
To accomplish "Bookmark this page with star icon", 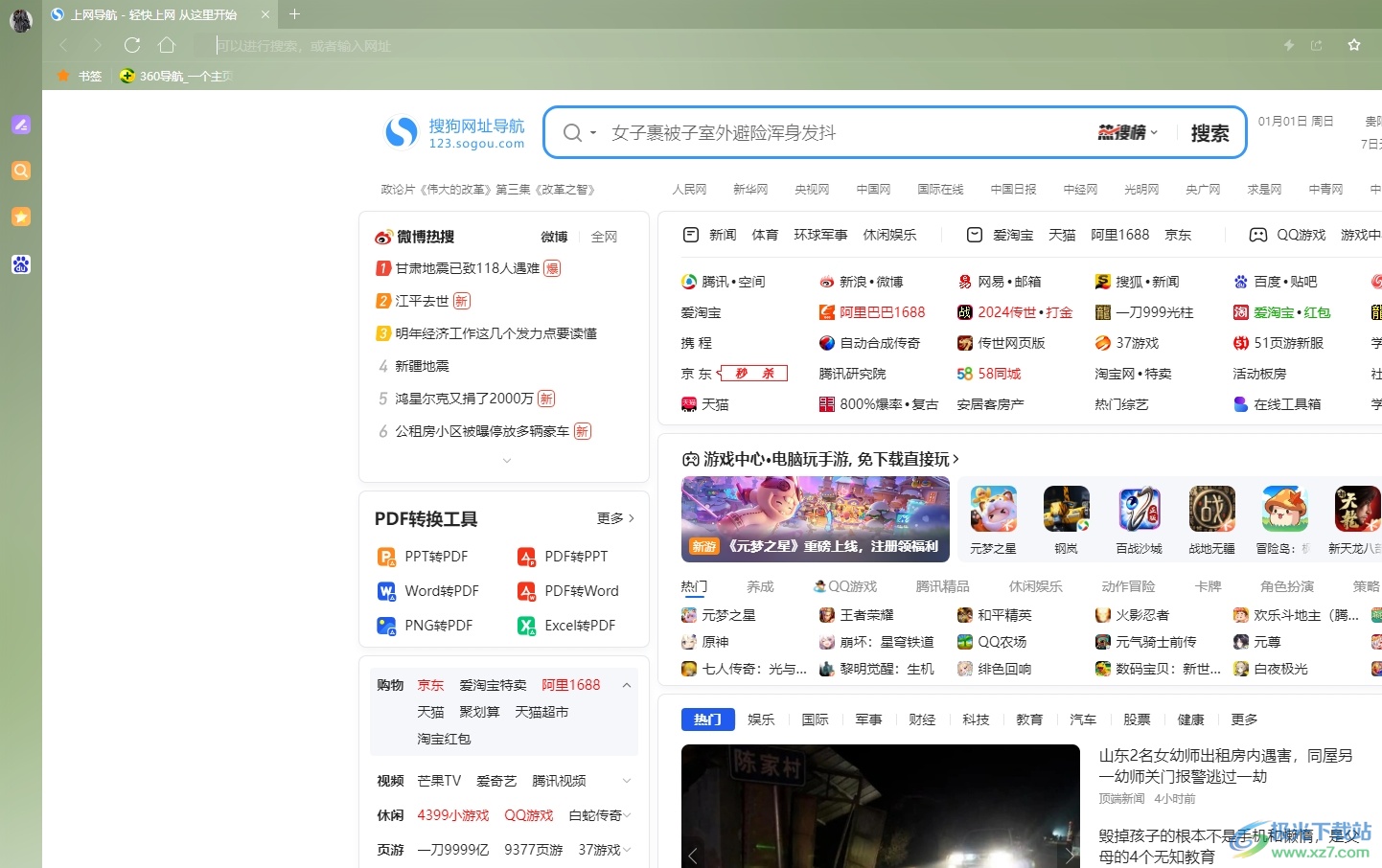I will 1354,45.
